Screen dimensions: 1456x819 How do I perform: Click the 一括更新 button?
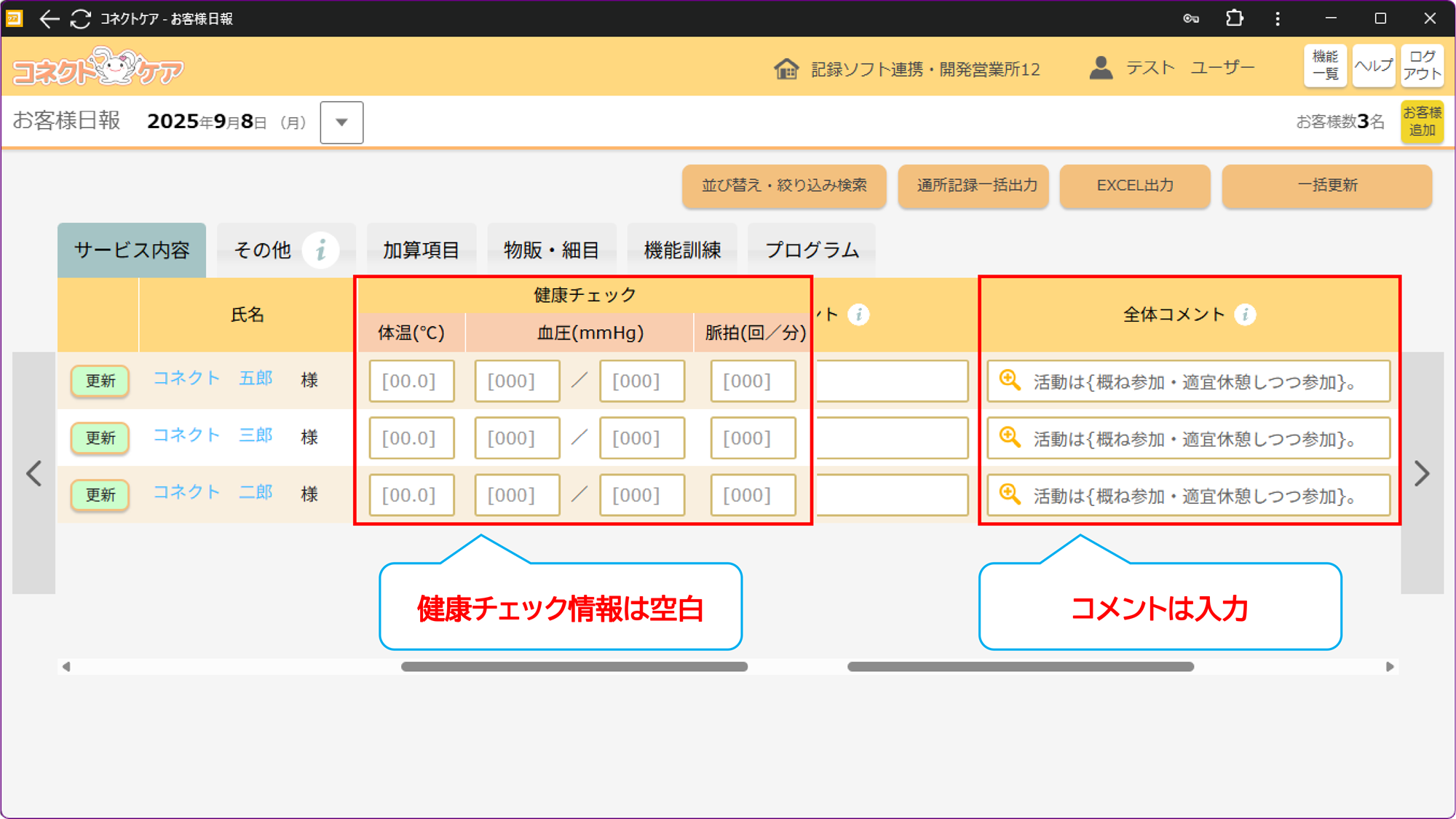[x=1326, y=186]
